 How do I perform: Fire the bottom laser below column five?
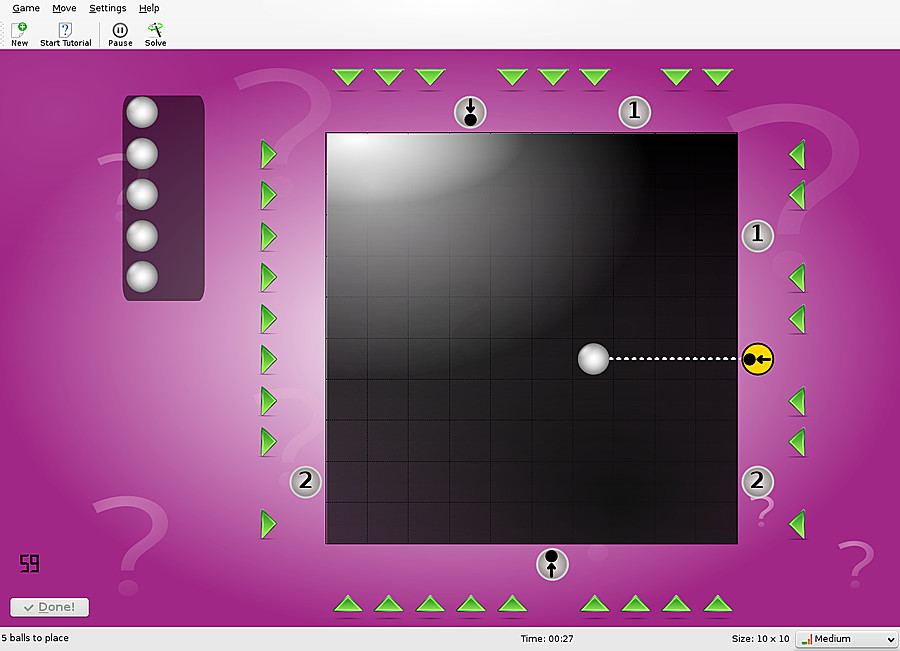click(512, 604)
